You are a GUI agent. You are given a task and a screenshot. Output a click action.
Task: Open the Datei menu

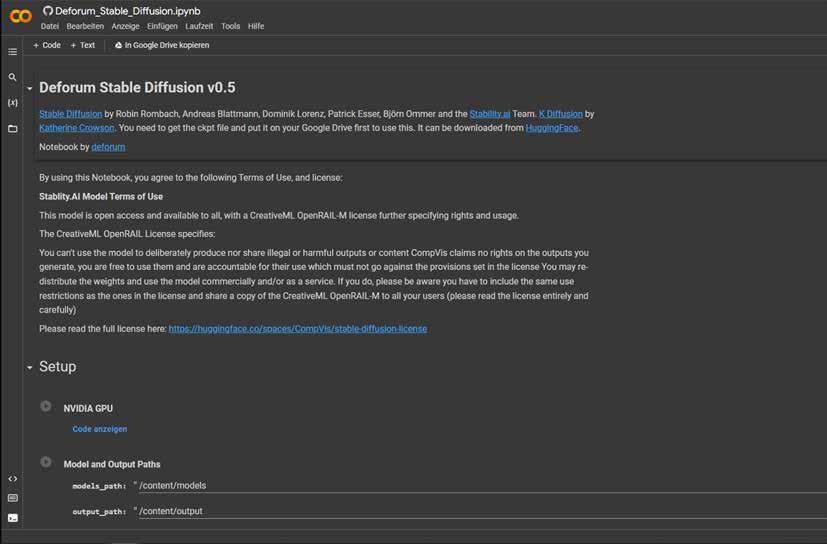point(50,26)
